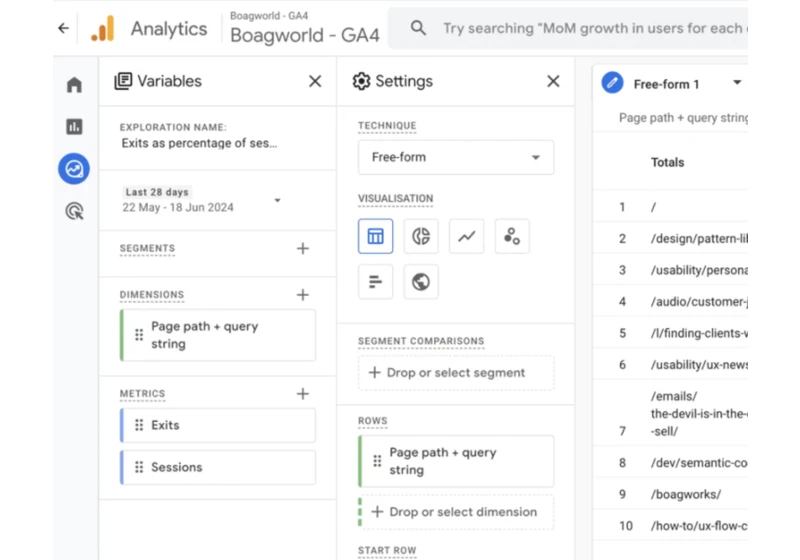
Task: Click the TECHNIQUE section label
Action: pyautogui.click(x=387, y=125)
